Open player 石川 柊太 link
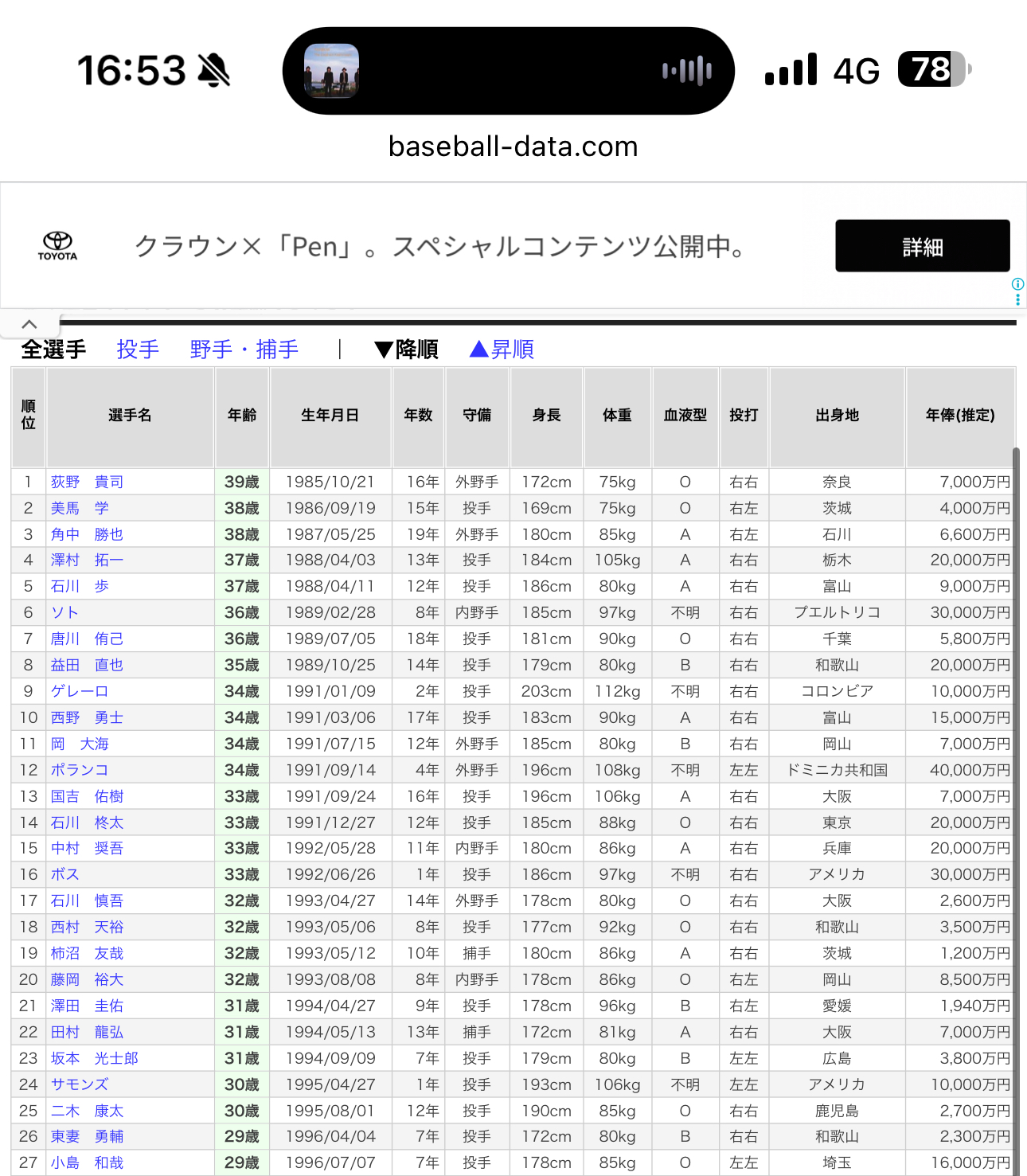 coord(87,822)
